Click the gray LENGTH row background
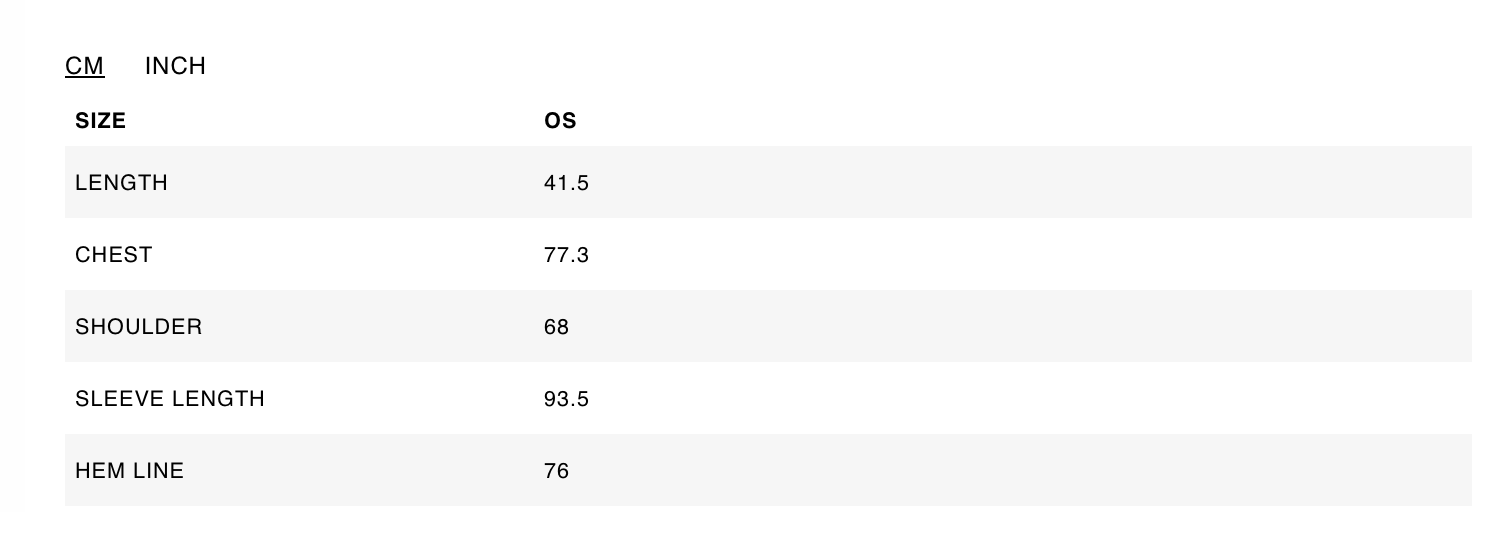The image size is (1502, 550). (1000, 183)
